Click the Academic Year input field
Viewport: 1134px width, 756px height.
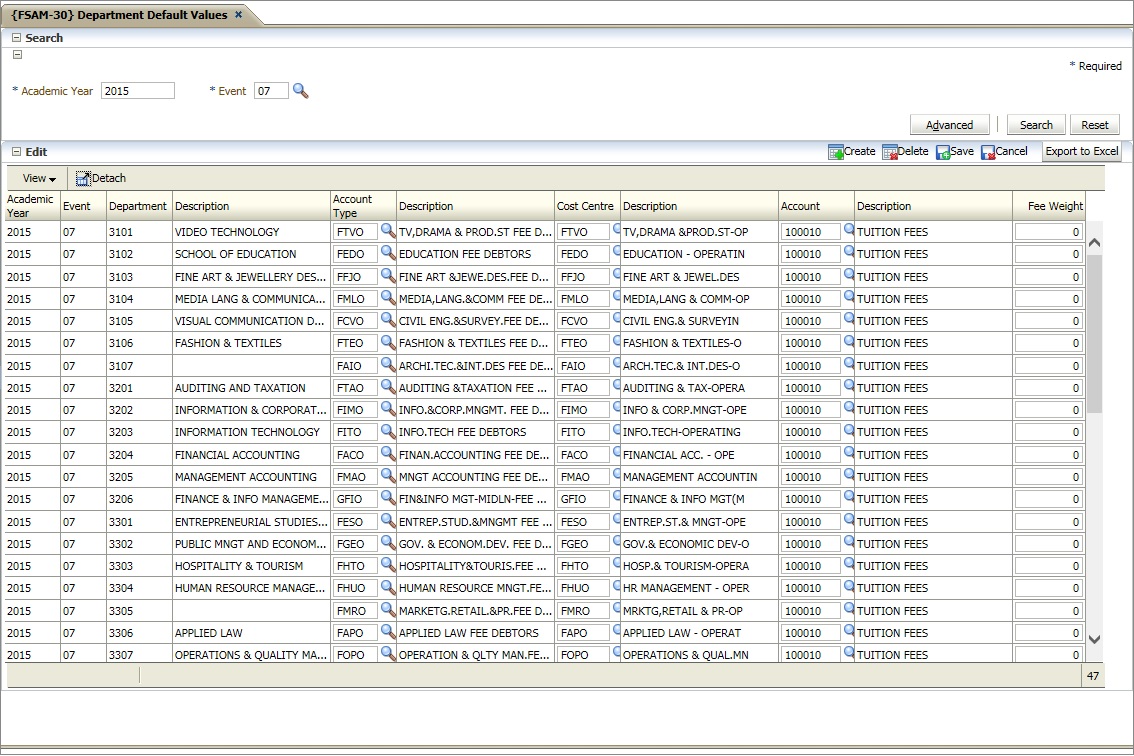coord(138,91)
